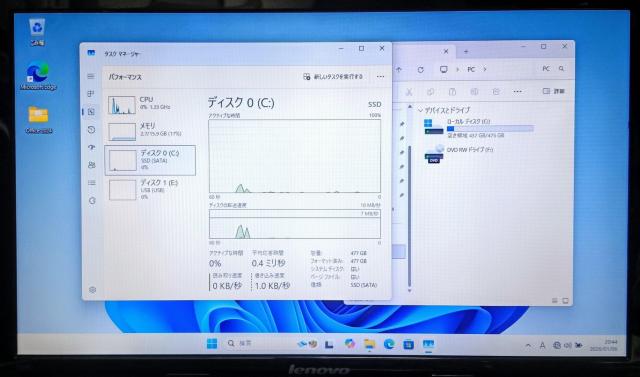Click the 0.4 ミリ秒 average response value

268,263
